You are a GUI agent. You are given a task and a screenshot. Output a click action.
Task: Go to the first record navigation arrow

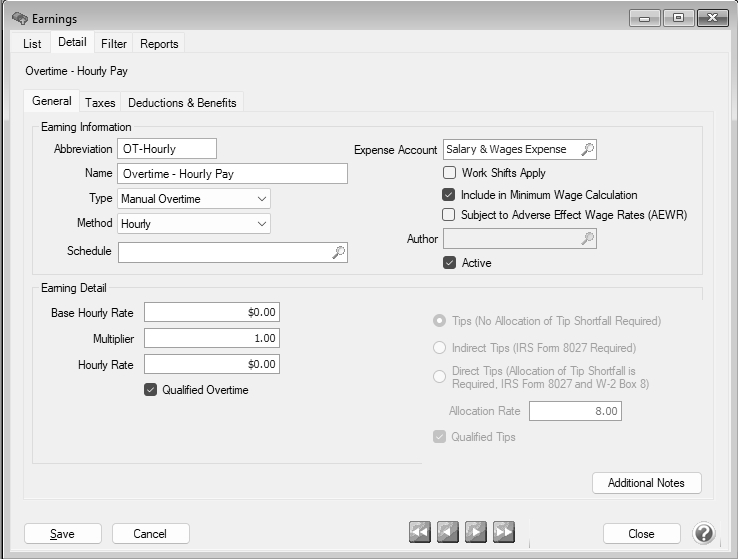coord(420,533)
